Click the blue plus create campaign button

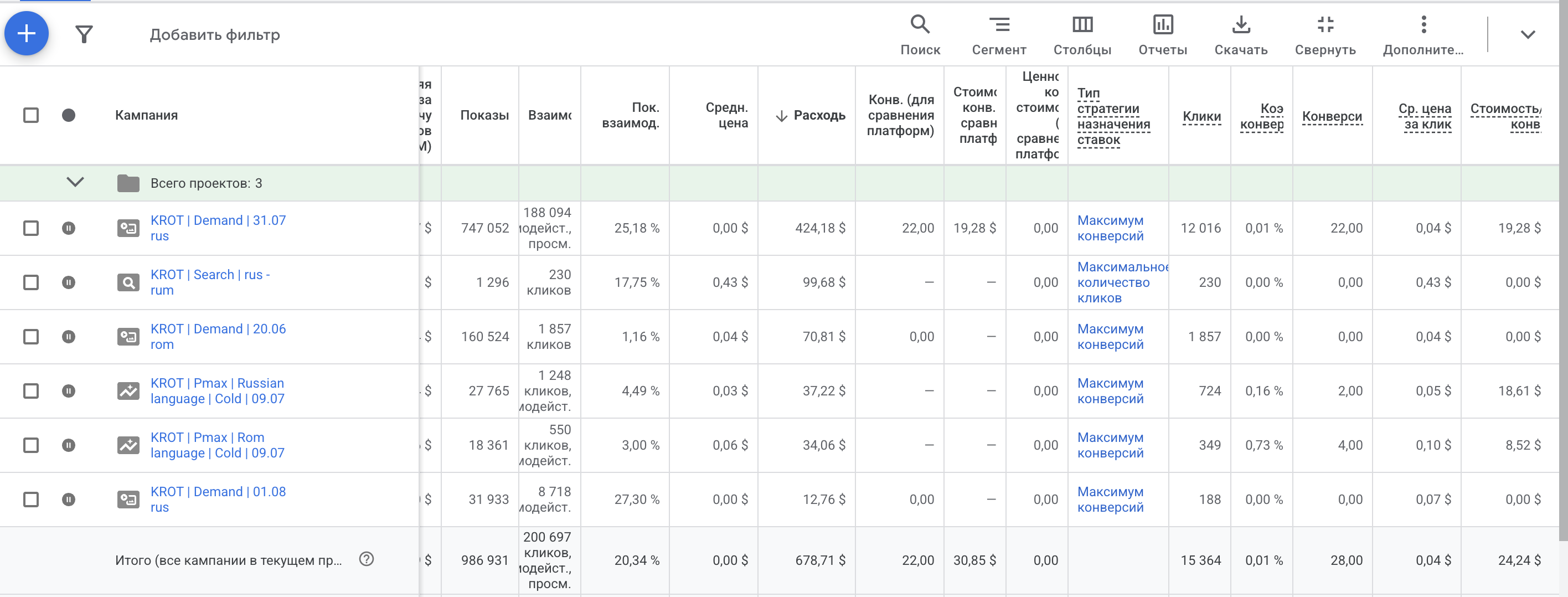[x=26, y=33]
